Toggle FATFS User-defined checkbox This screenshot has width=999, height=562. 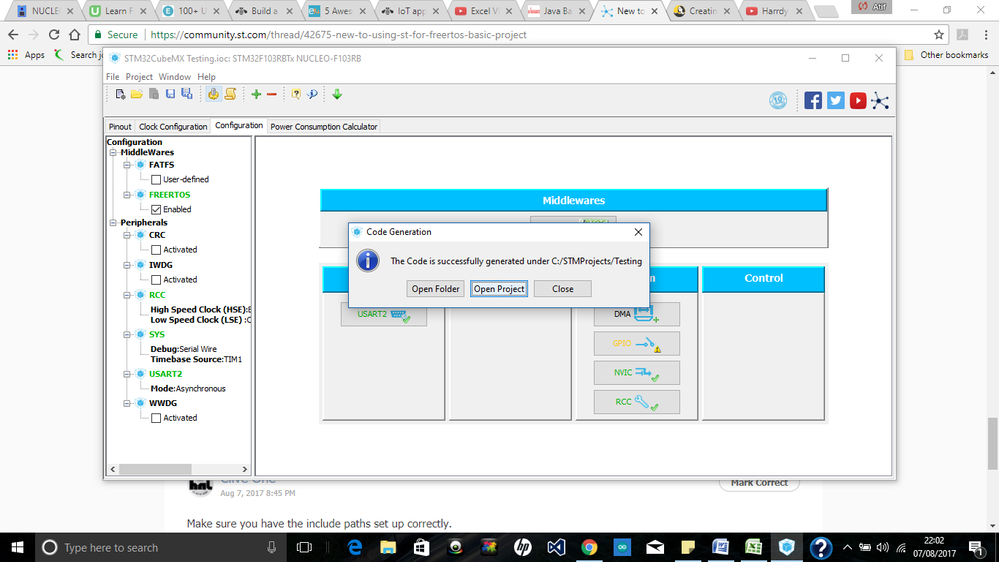156,180
